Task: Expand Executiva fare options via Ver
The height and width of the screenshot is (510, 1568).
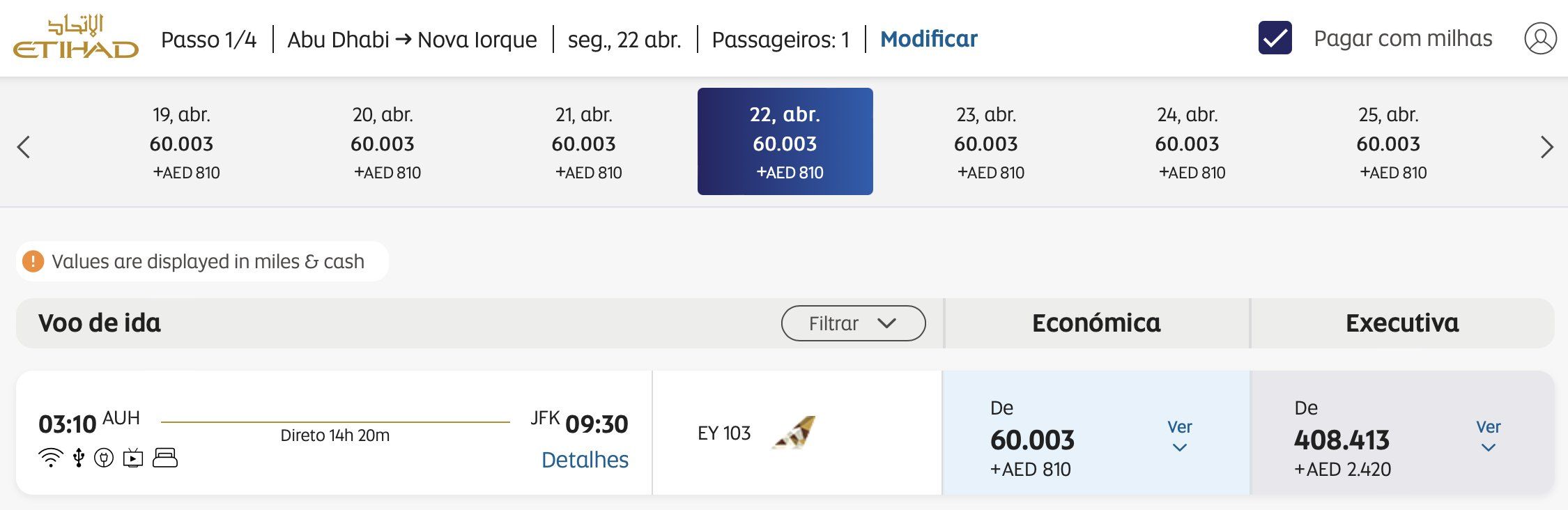Action: click(x=1489, y=435)
